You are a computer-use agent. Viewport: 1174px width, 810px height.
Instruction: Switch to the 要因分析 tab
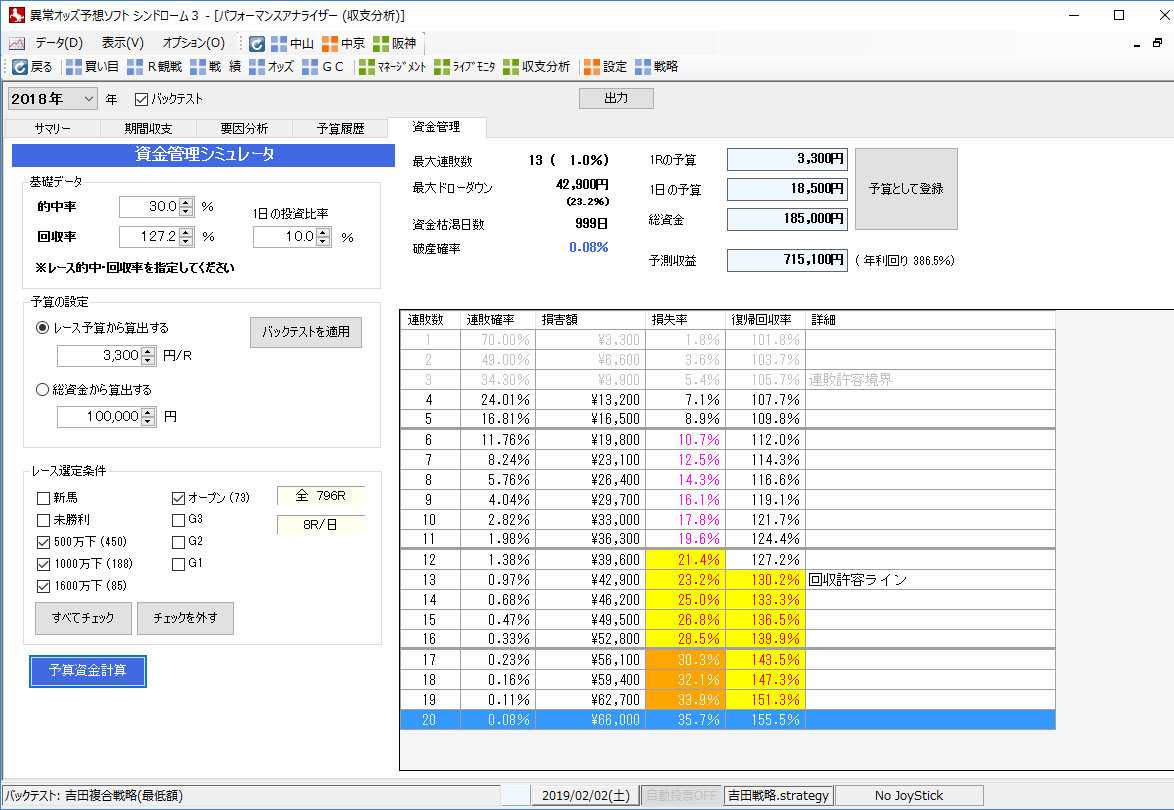coord(244,129)
